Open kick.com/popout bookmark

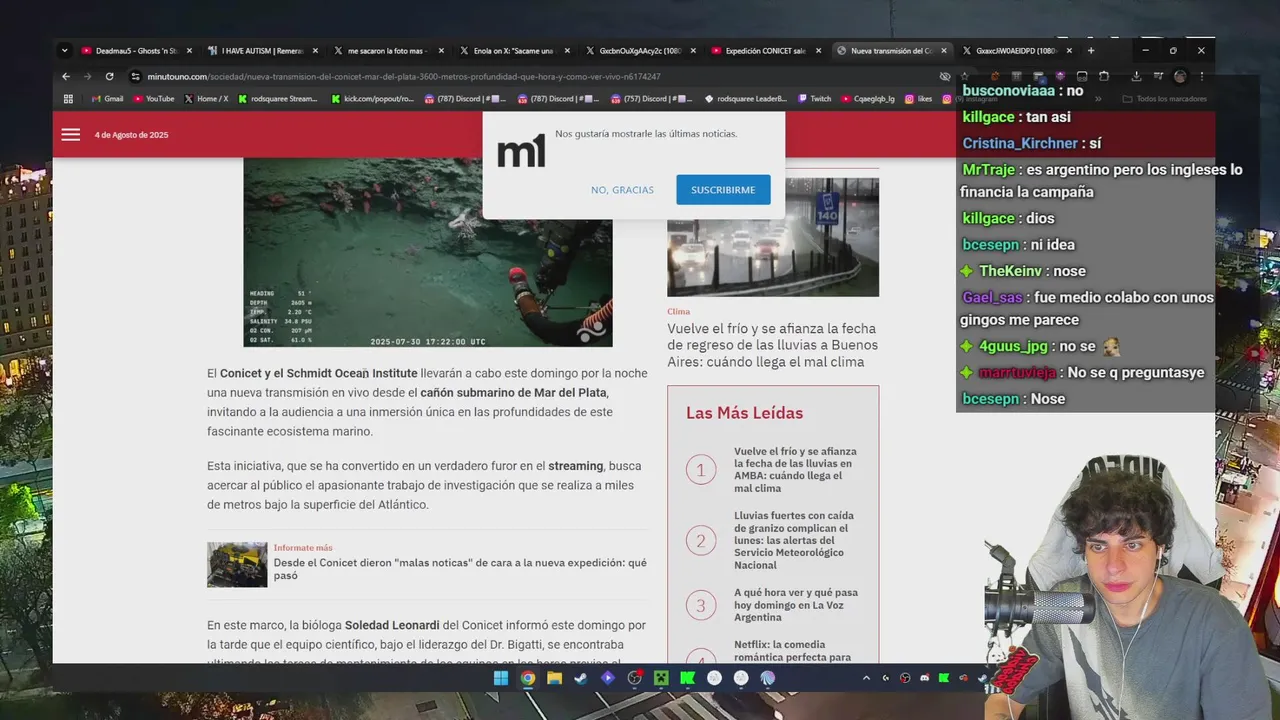click(x=371, y=99)
